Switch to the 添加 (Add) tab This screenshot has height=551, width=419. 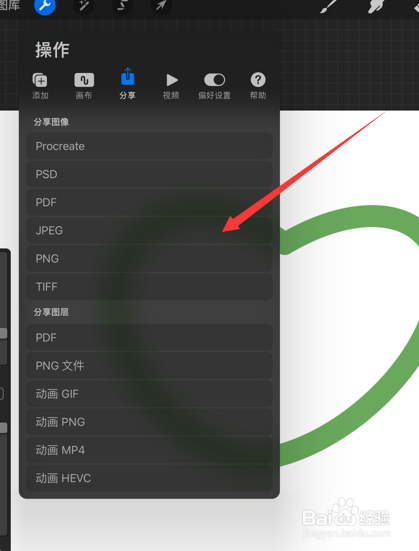tap(40, 86)
